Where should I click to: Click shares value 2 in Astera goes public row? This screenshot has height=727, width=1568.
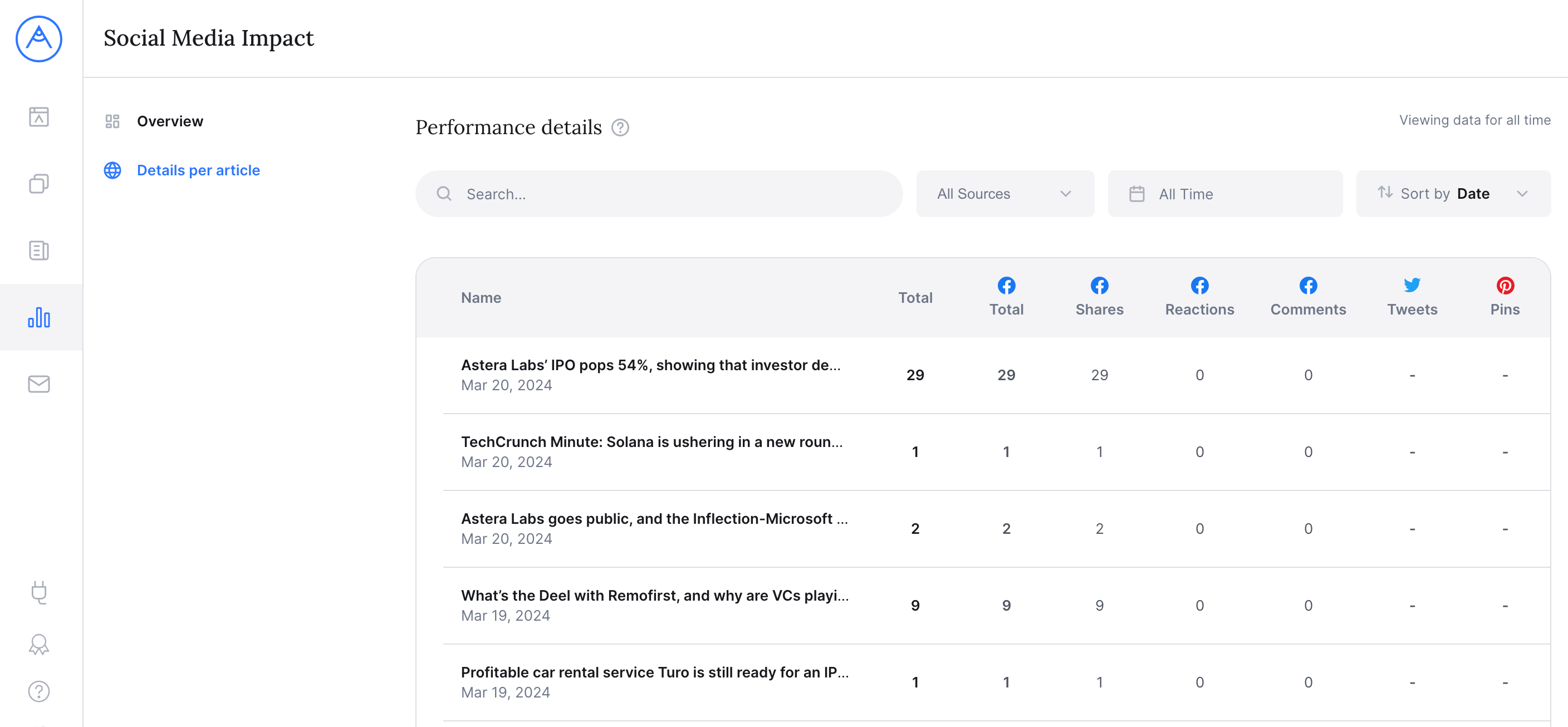1099,529
